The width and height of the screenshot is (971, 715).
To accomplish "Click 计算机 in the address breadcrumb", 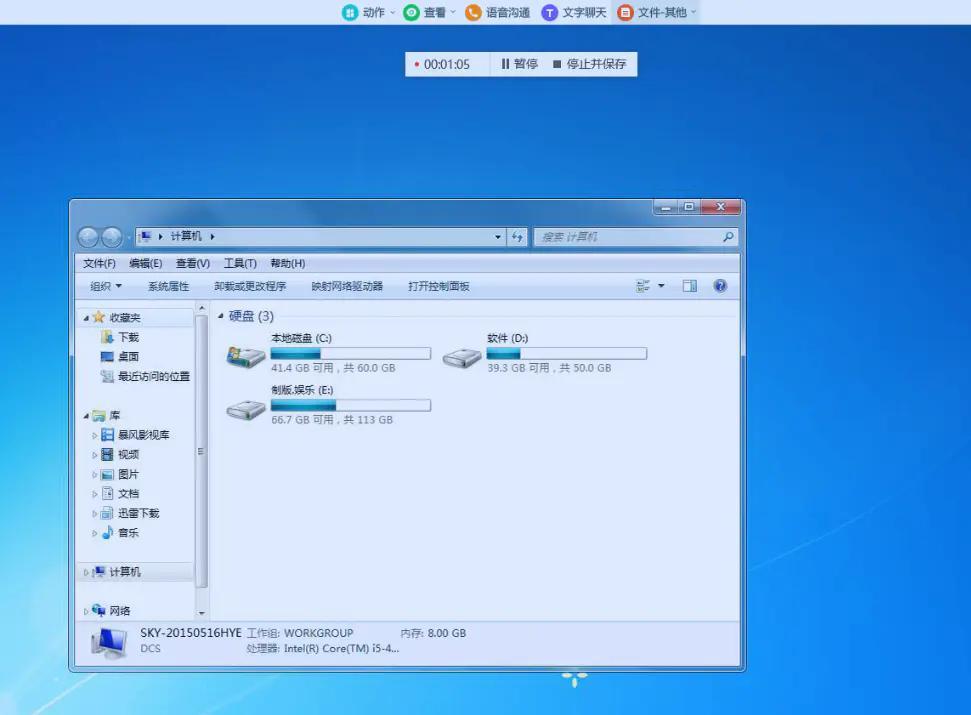I will click(x=186, y=236).
